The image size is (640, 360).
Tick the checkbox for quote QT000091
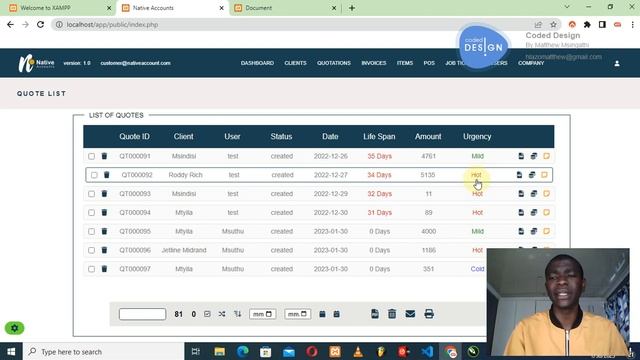click(x=91, y=156)
